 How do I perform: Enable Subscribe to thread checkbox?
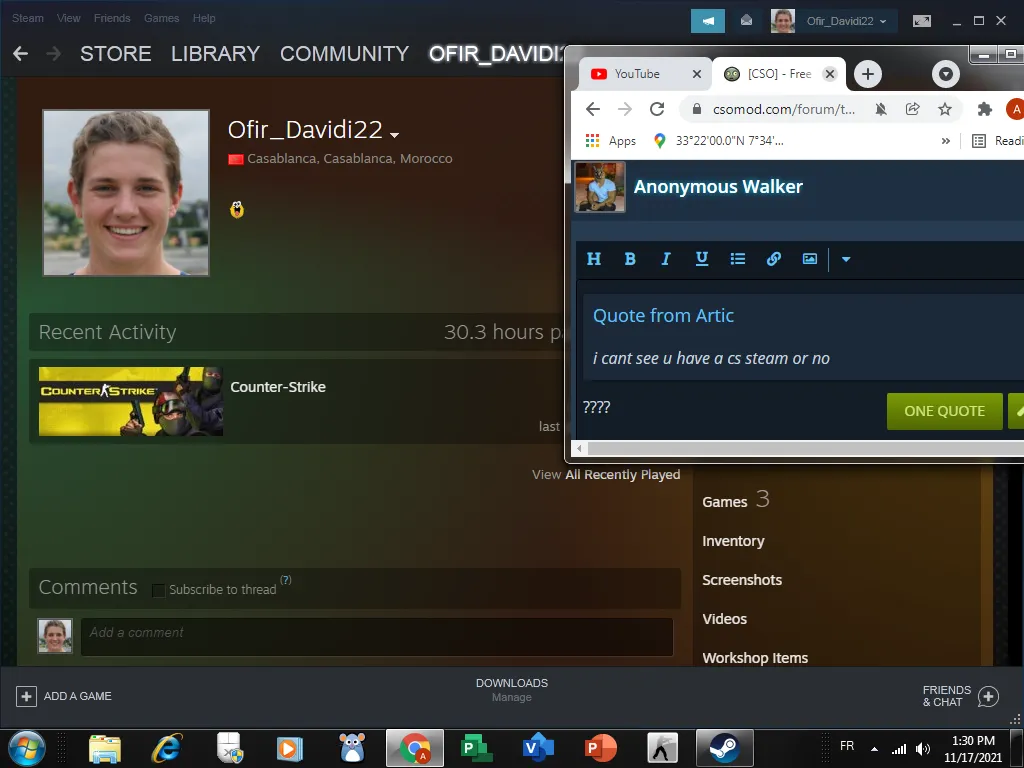(158, 590)
